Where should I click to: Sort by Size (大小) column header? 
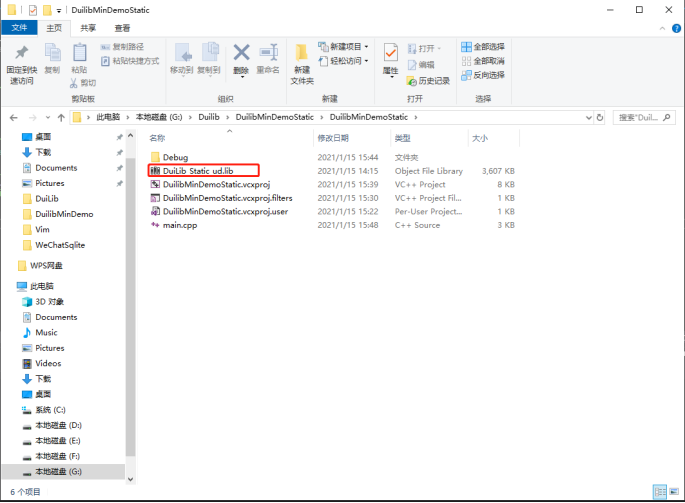pos(480,138)
